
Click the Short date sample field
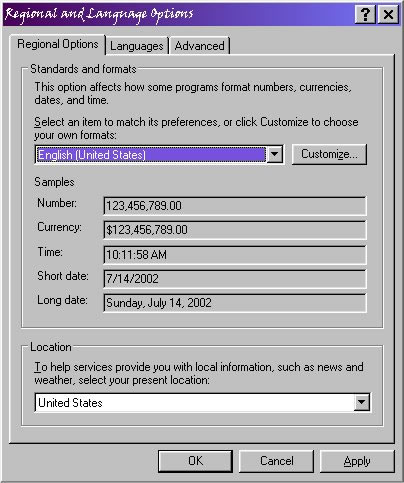point(235,279)
